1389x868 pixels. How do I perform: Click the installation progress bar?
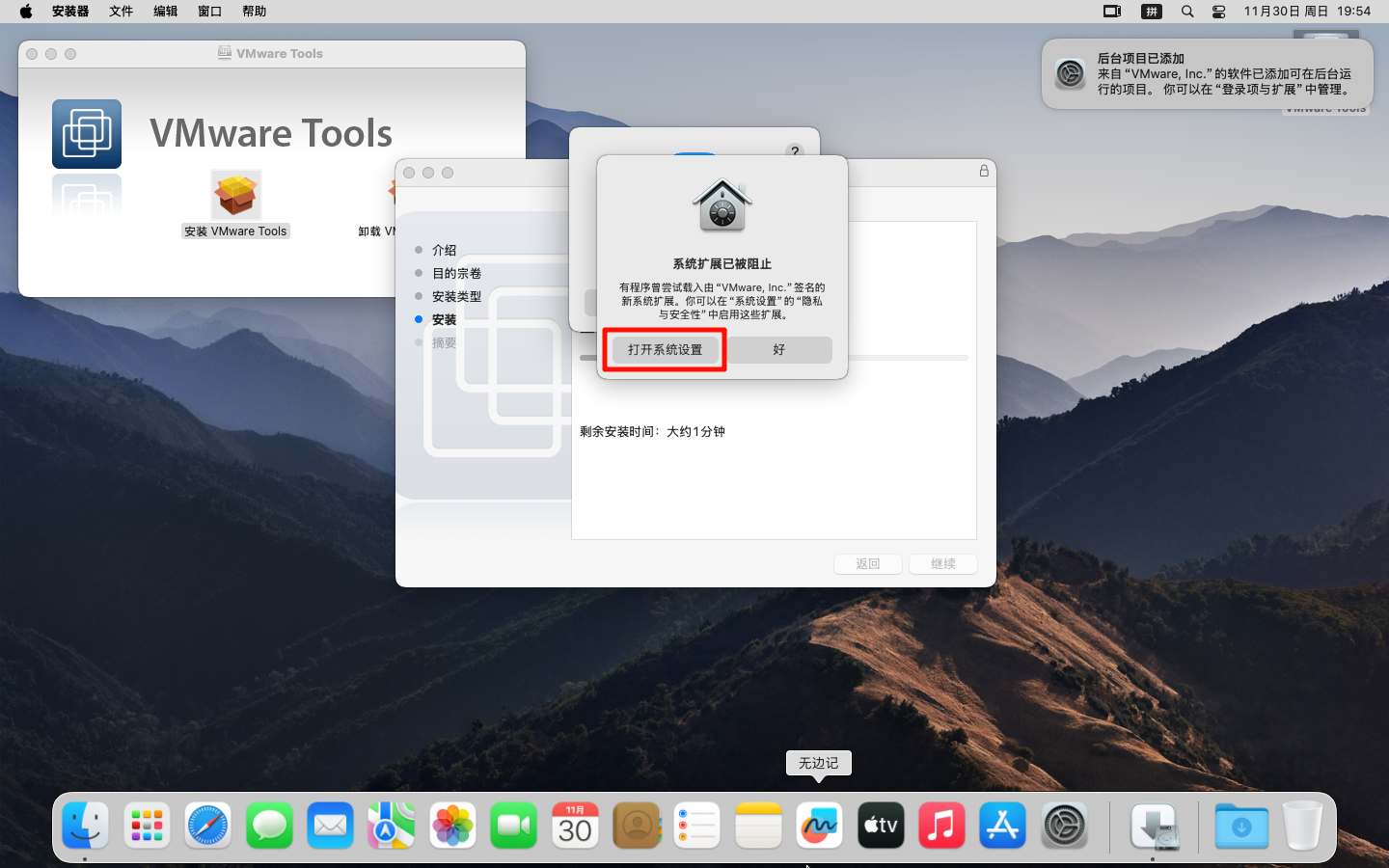click(774, 358)
